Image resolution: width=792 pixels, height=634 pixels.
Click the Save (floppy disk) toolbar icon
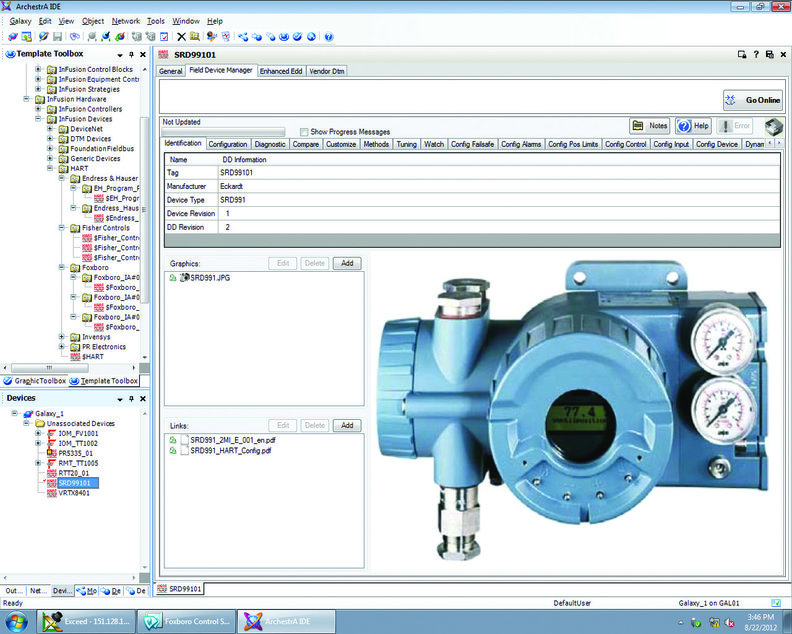(x=58, y=36)
